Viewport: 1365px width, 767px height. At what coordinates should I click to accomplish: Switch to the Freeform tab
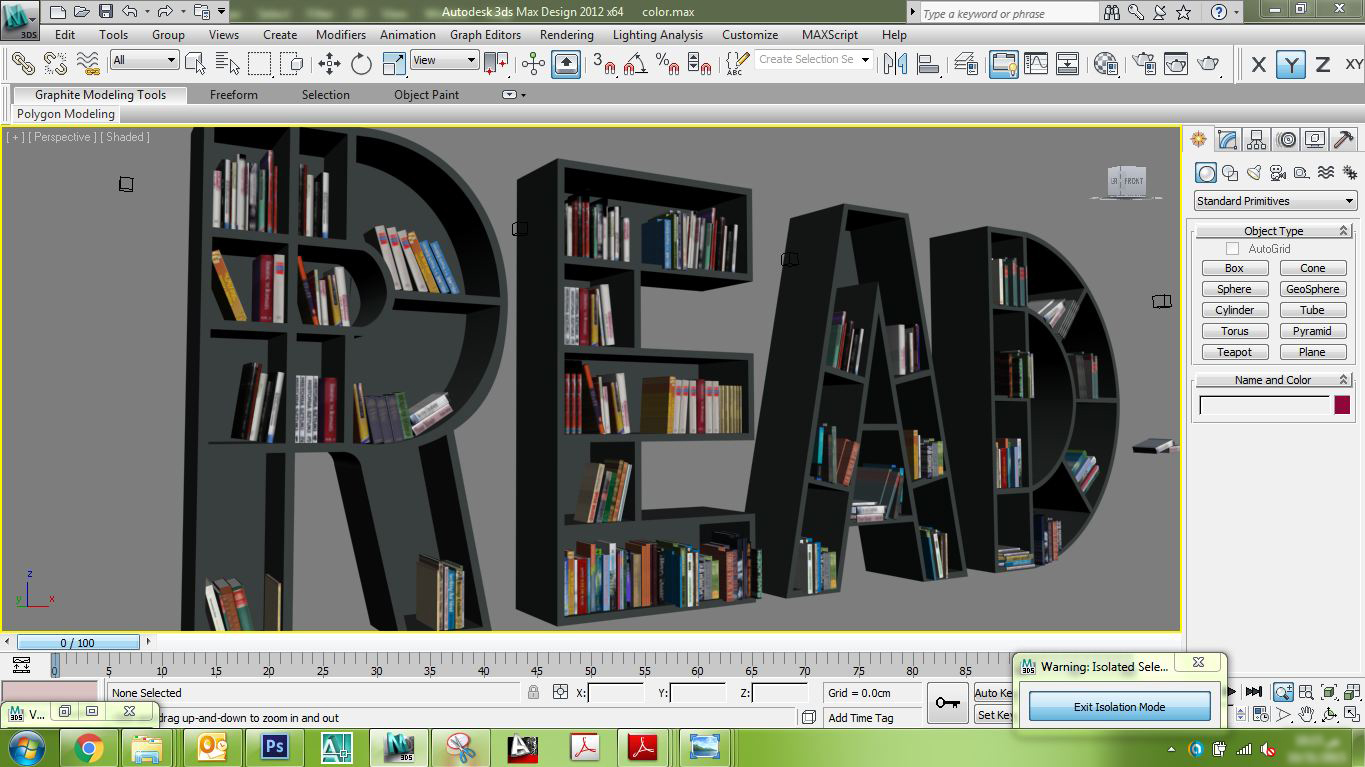click(x=234, y=95)
